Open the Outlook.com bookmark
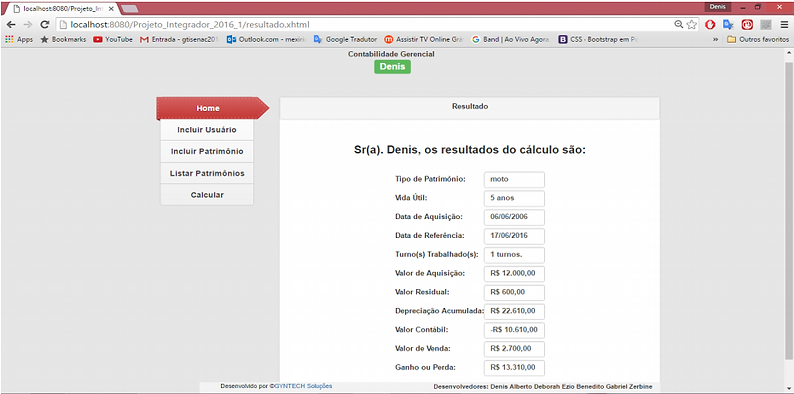The height and width of the screenshot is (394, 794). 266,39
